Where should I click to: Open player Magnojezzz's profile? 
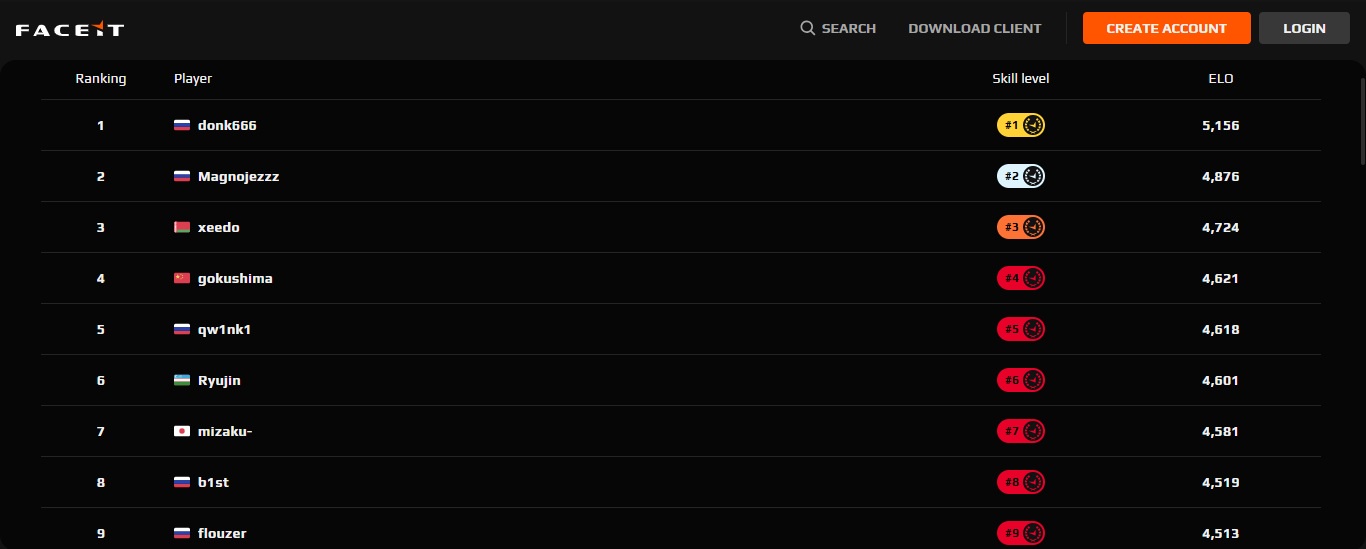[238, 176]
